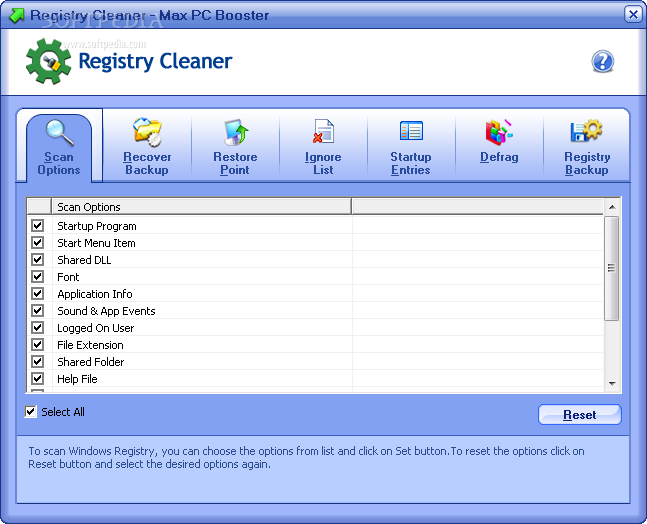This screenshot has width=647, height=524.
Task: Open the Registry Backup tab label
Action: pos(587,163)
